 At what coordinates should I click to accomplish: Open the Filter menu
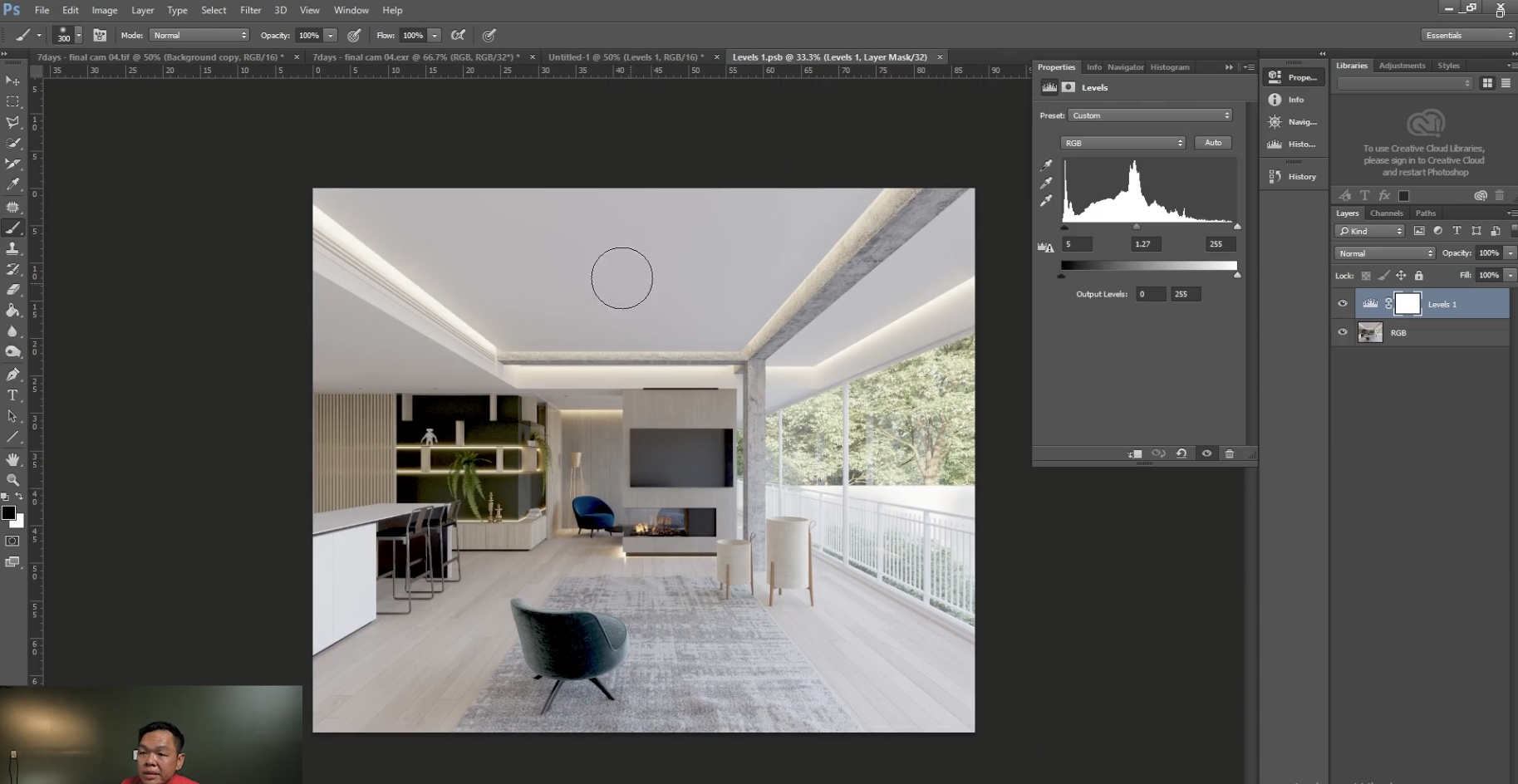pyautogui.click(x=250, y=10)
